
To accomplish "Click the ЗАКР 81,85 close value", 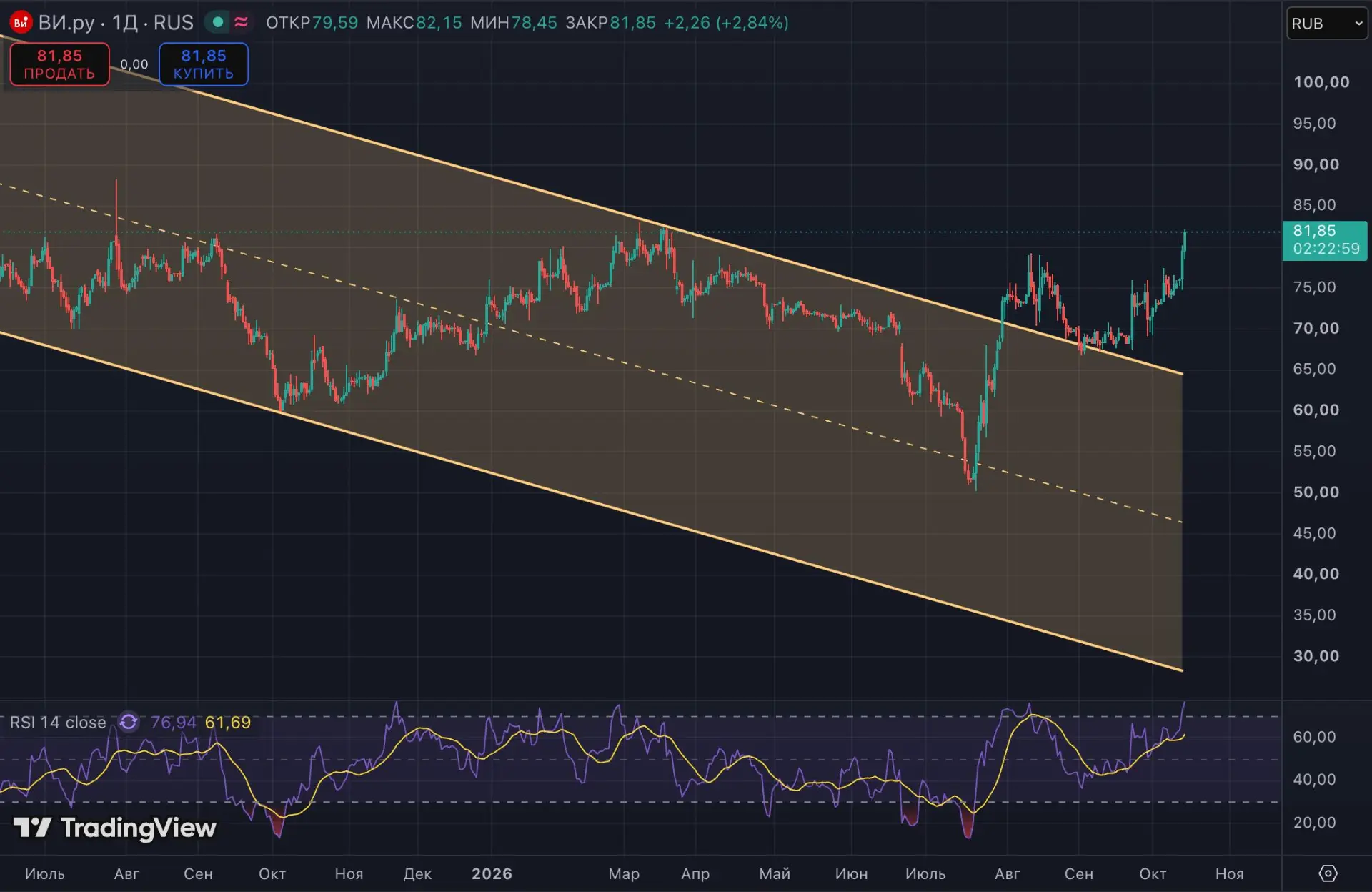I will [610, 22].
